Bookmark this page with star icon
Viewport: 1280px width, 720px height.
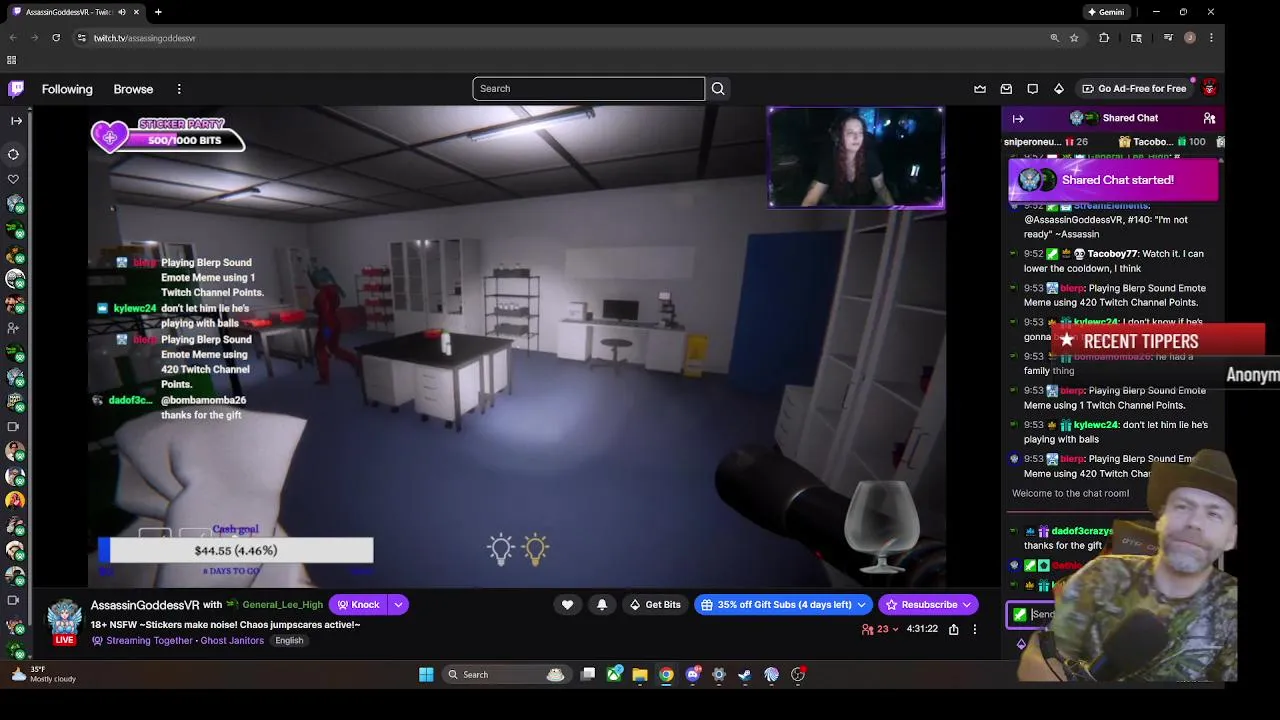1074,38
